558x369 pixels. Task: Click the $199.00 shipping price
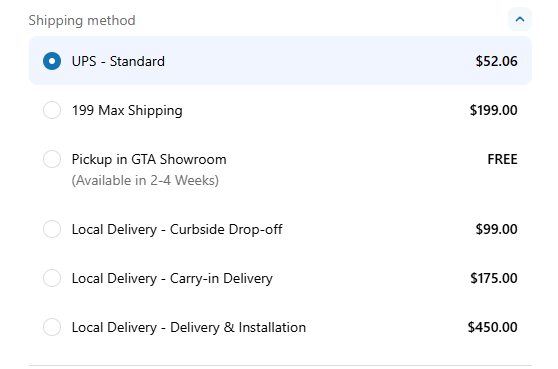coord(494,110)
